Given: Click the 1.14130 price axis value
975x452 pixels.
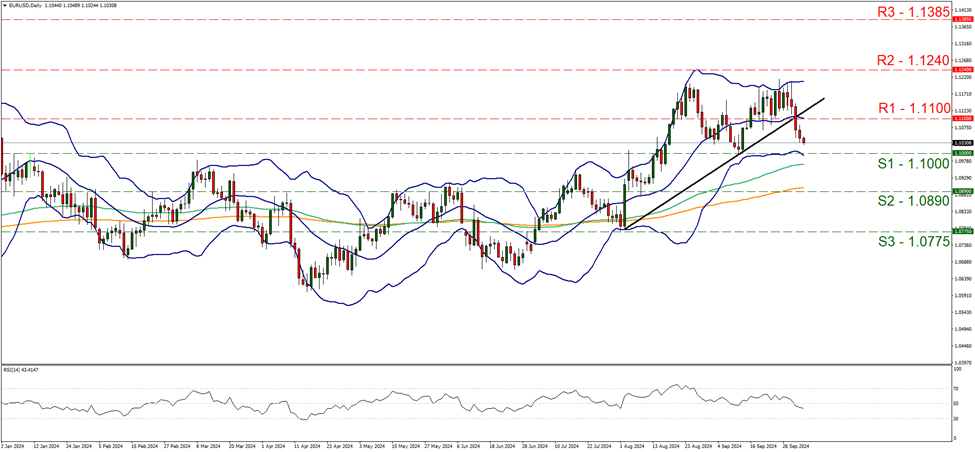Looking at the screenshot, I should [965, 10].
